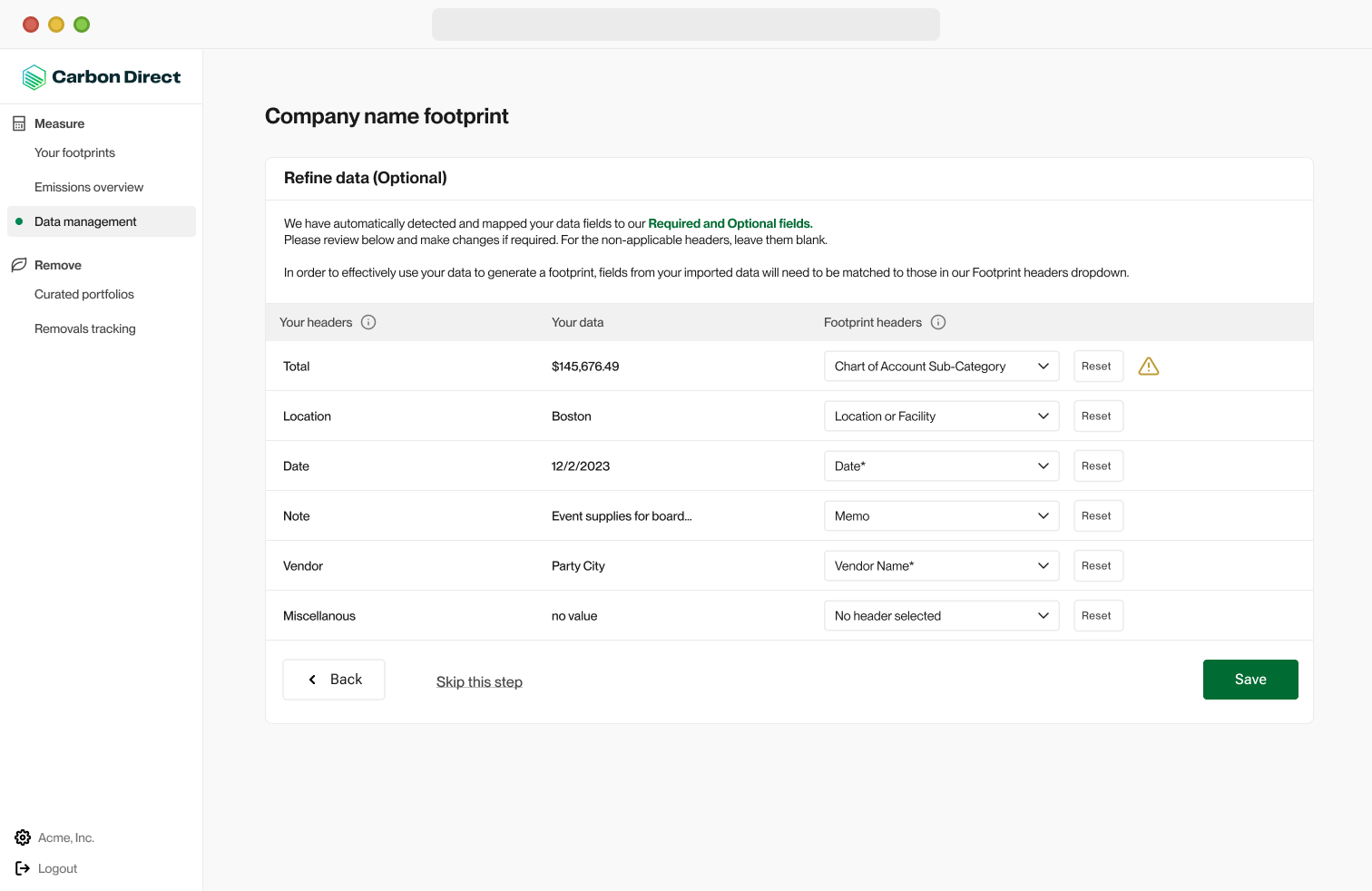The width and height of the screenshot is (1372, 891).
Task: Click the Note header name cell
Action: [x=297, y=516]
